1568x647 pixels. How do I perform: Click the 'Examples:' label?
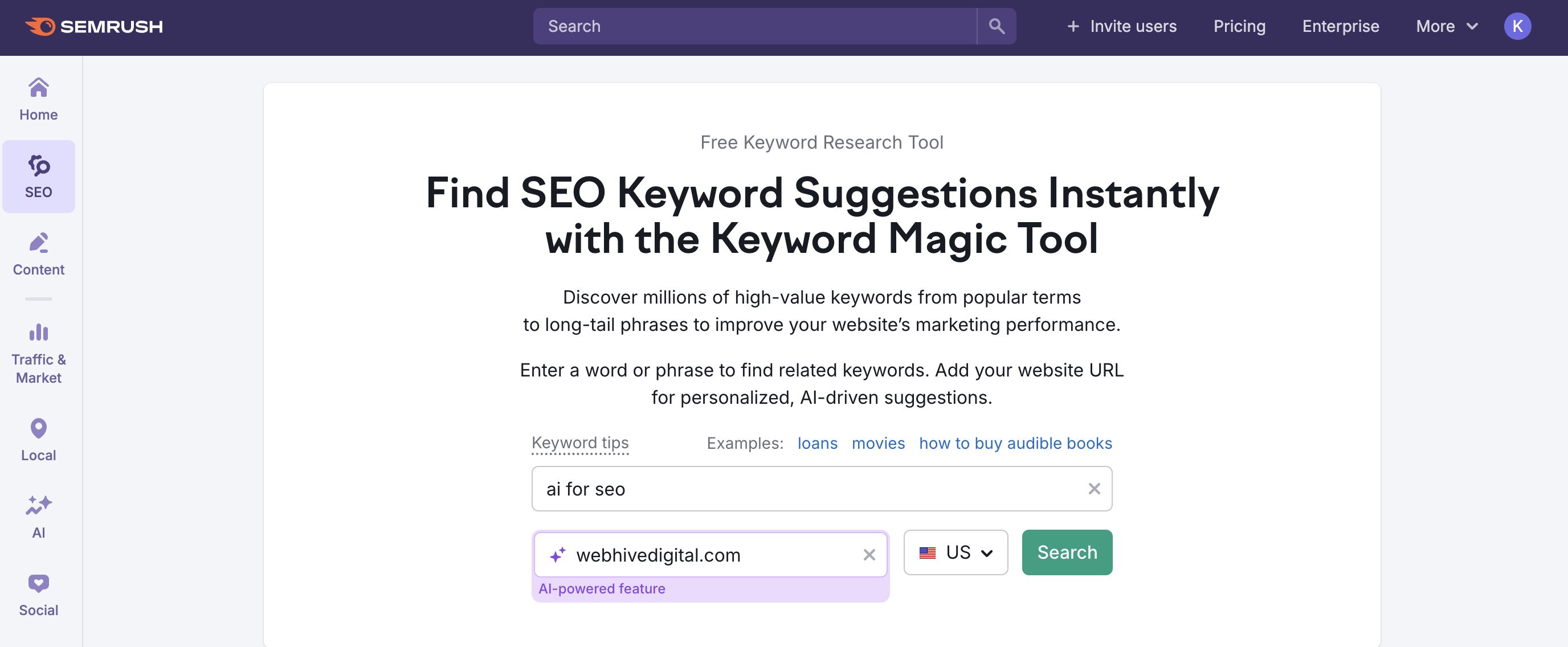pos(745,443)
